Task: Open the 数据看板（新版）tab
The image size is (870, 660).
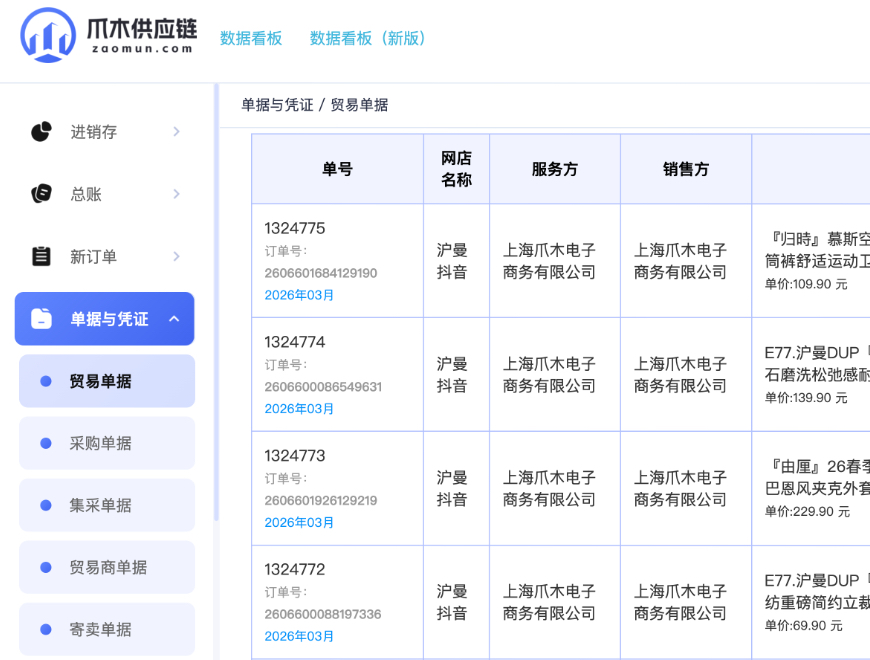Action: click(x=368, y=38)
